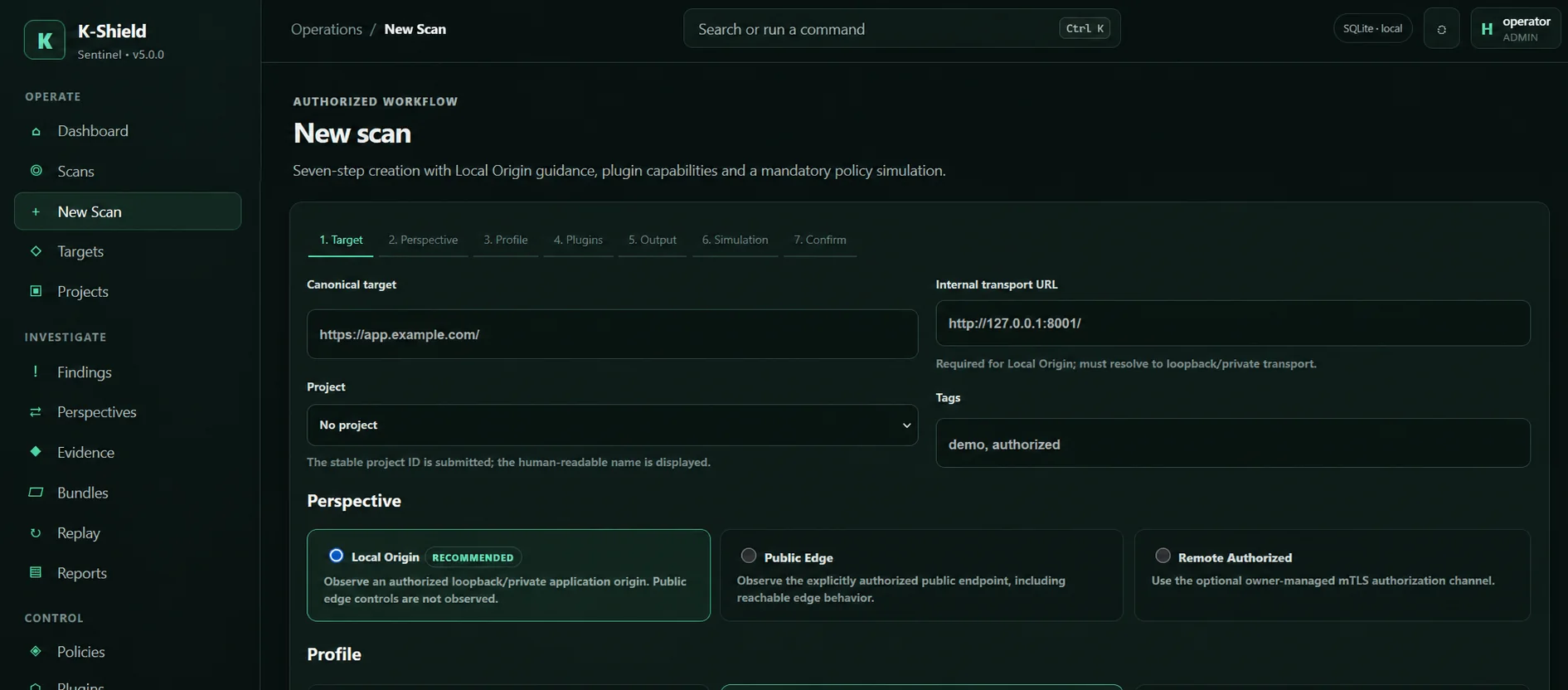Click the Findings exclamation icon
Viewport: 1568px width, 690px height.
click(x=36, y=372)
